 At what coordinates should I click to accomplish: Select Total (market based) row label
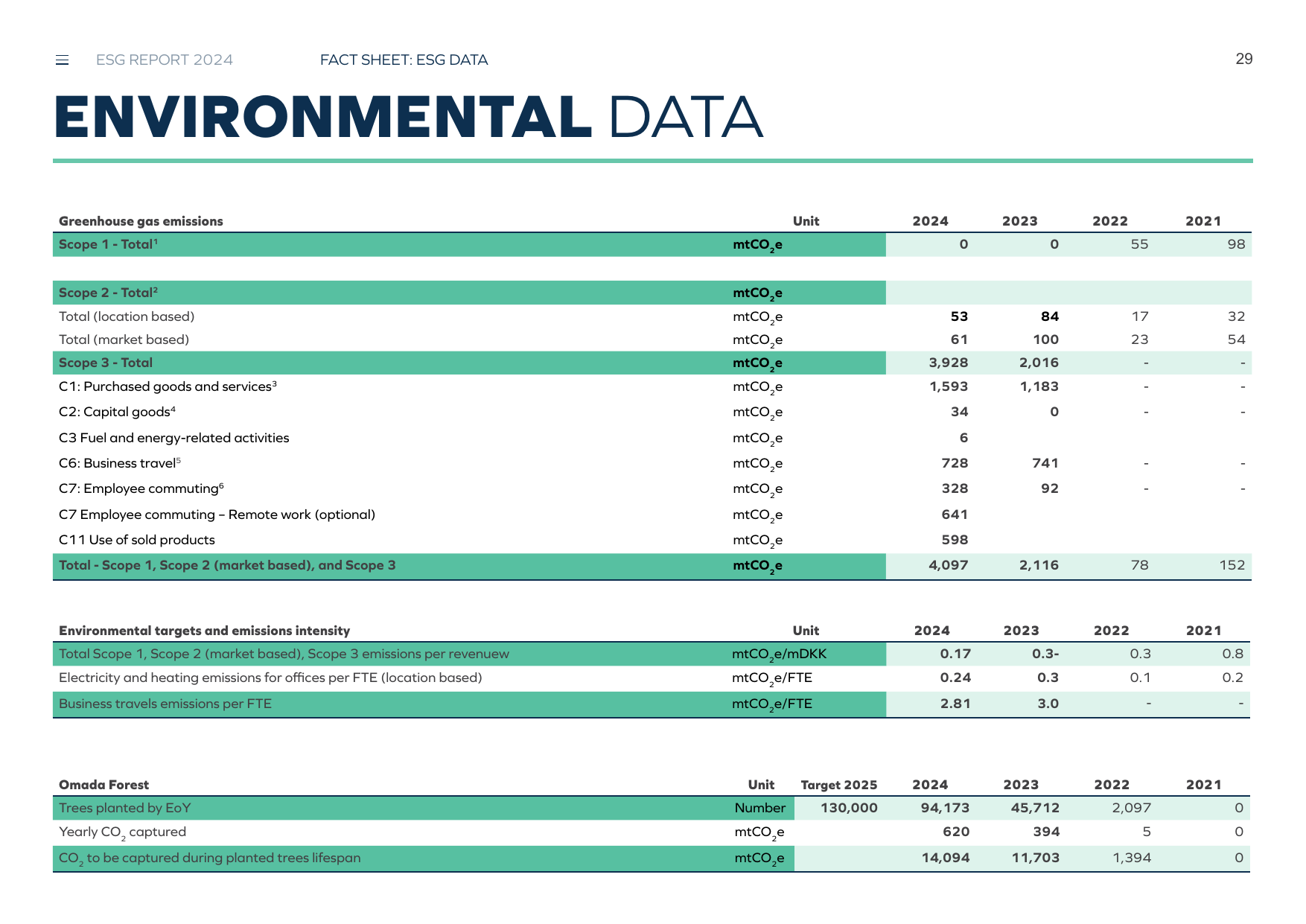coord(124,340)
